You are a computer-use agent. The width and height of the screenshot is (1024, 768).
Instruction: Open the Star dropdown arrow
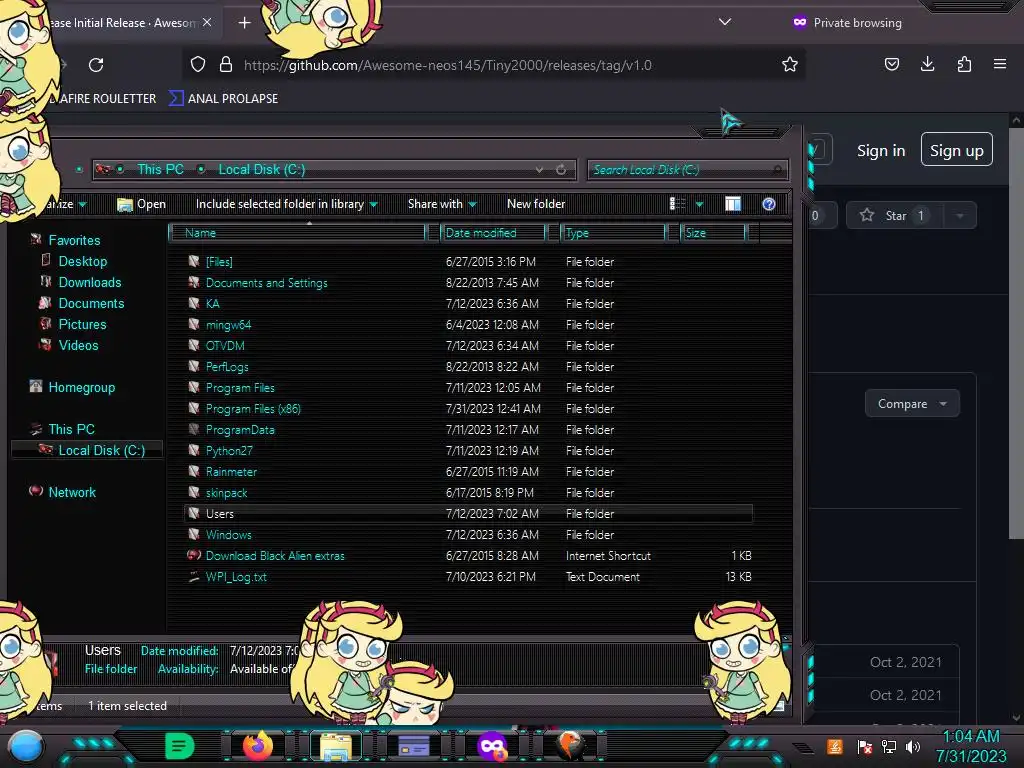pyautogui.click(x=959, y=216)
